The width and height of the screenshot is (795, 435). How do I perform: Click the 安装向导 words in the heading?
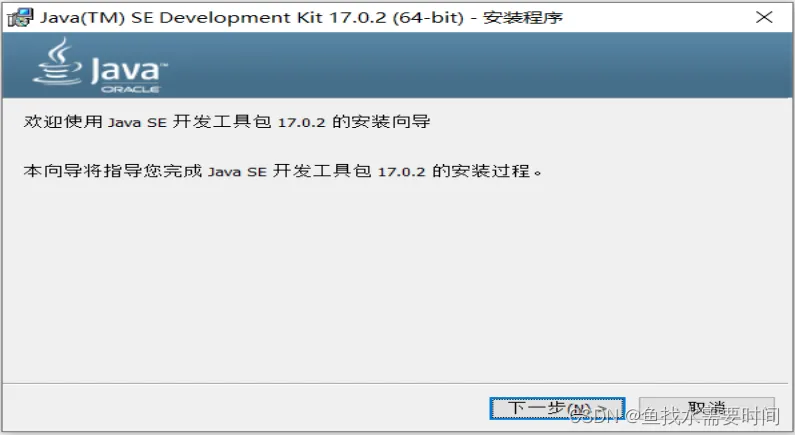(391, 122)
